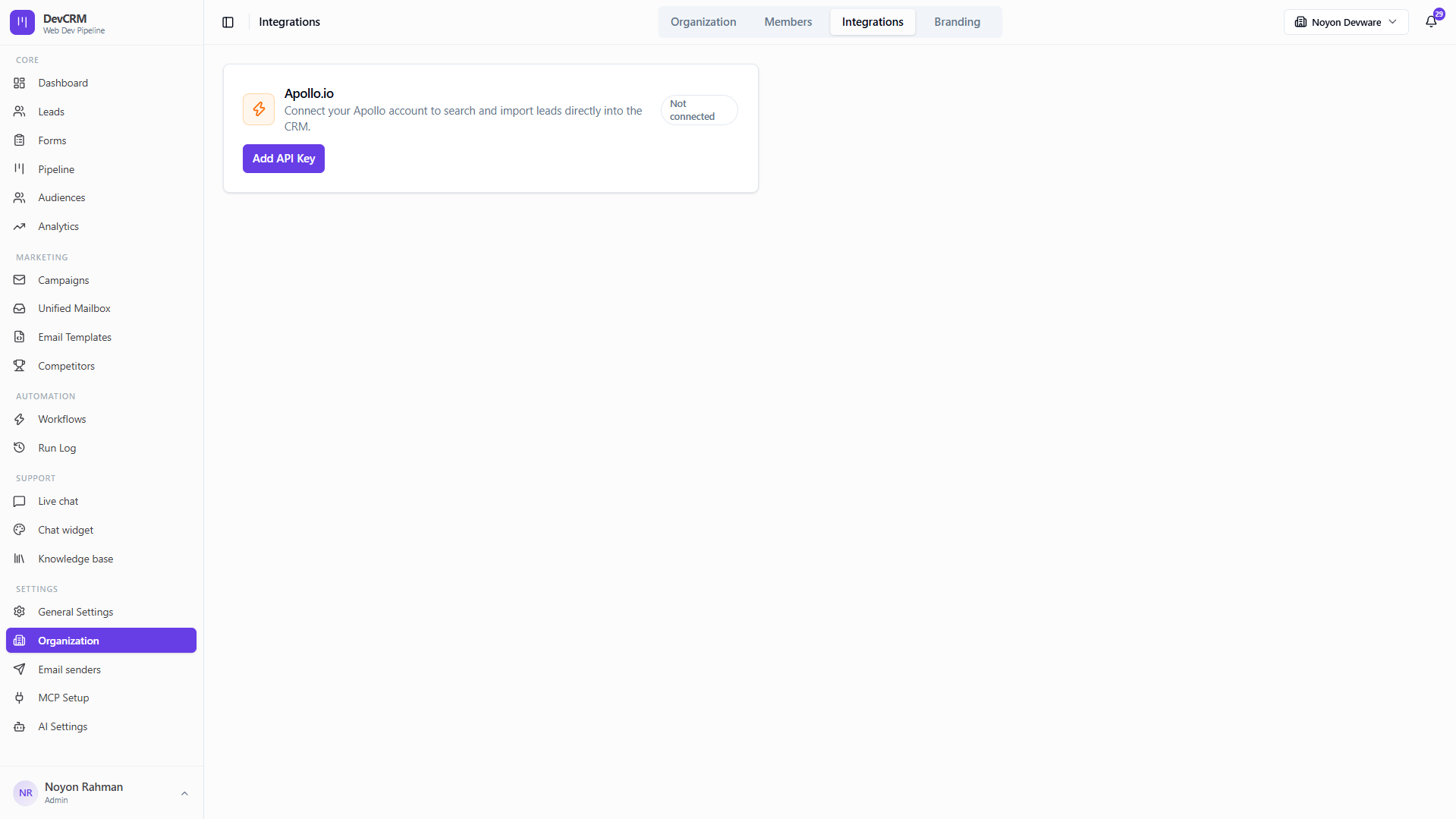This screenshot has width=1456, height=819.
Task: Click the Integrations page heading
Action: pyautogui.click(x=289, y=22)
